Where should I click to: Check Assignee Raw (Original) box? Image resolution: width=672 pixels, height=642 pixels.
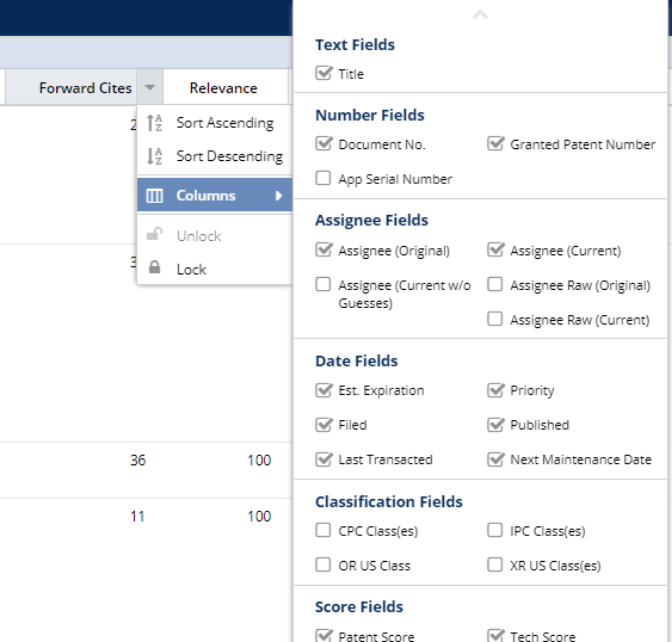(x=495, y=284)
